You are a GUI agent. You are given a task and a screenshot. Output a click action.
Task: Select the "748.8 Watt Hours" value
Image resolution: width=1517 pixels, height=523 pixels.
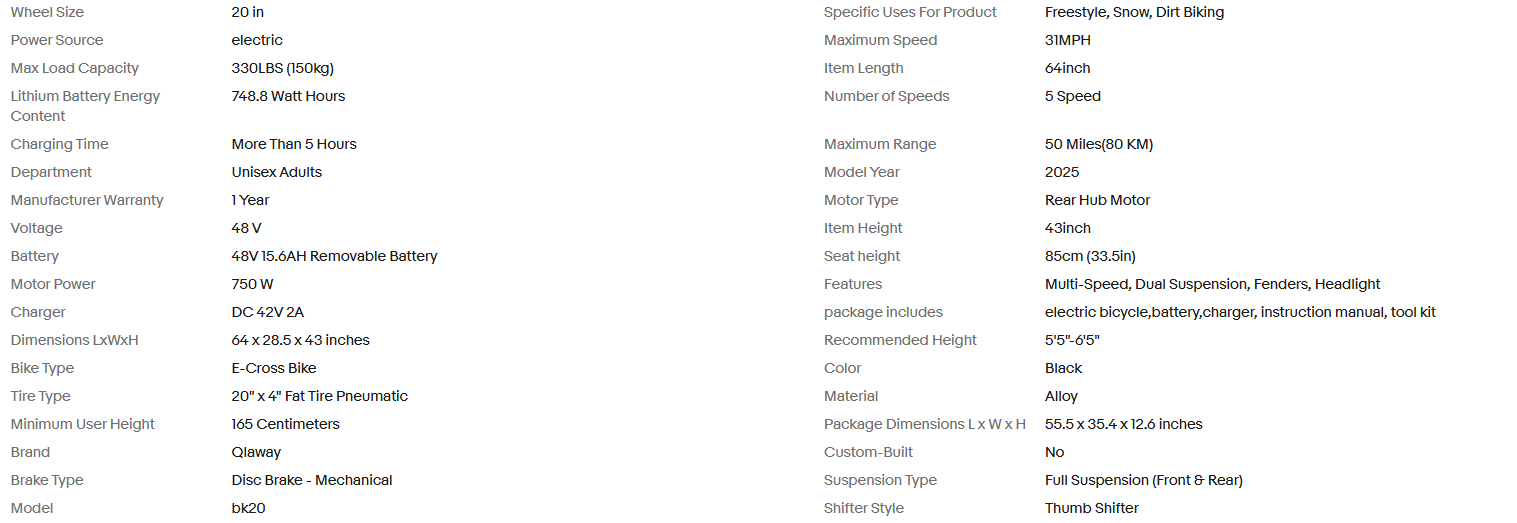[288, 97]
